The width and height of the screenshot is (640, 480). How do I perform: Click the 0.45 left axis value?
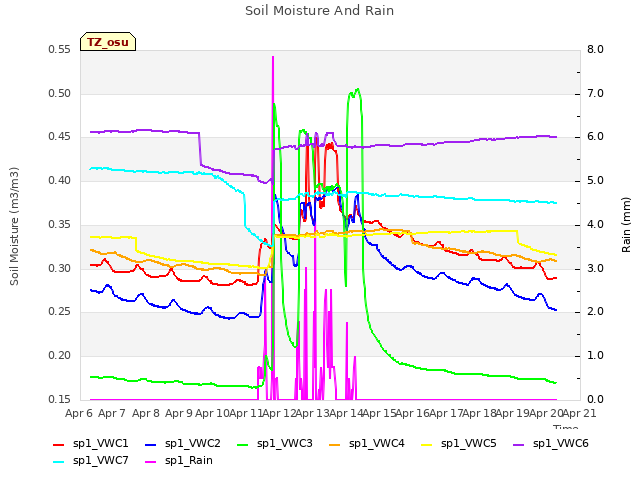click(x=59, y=136)
